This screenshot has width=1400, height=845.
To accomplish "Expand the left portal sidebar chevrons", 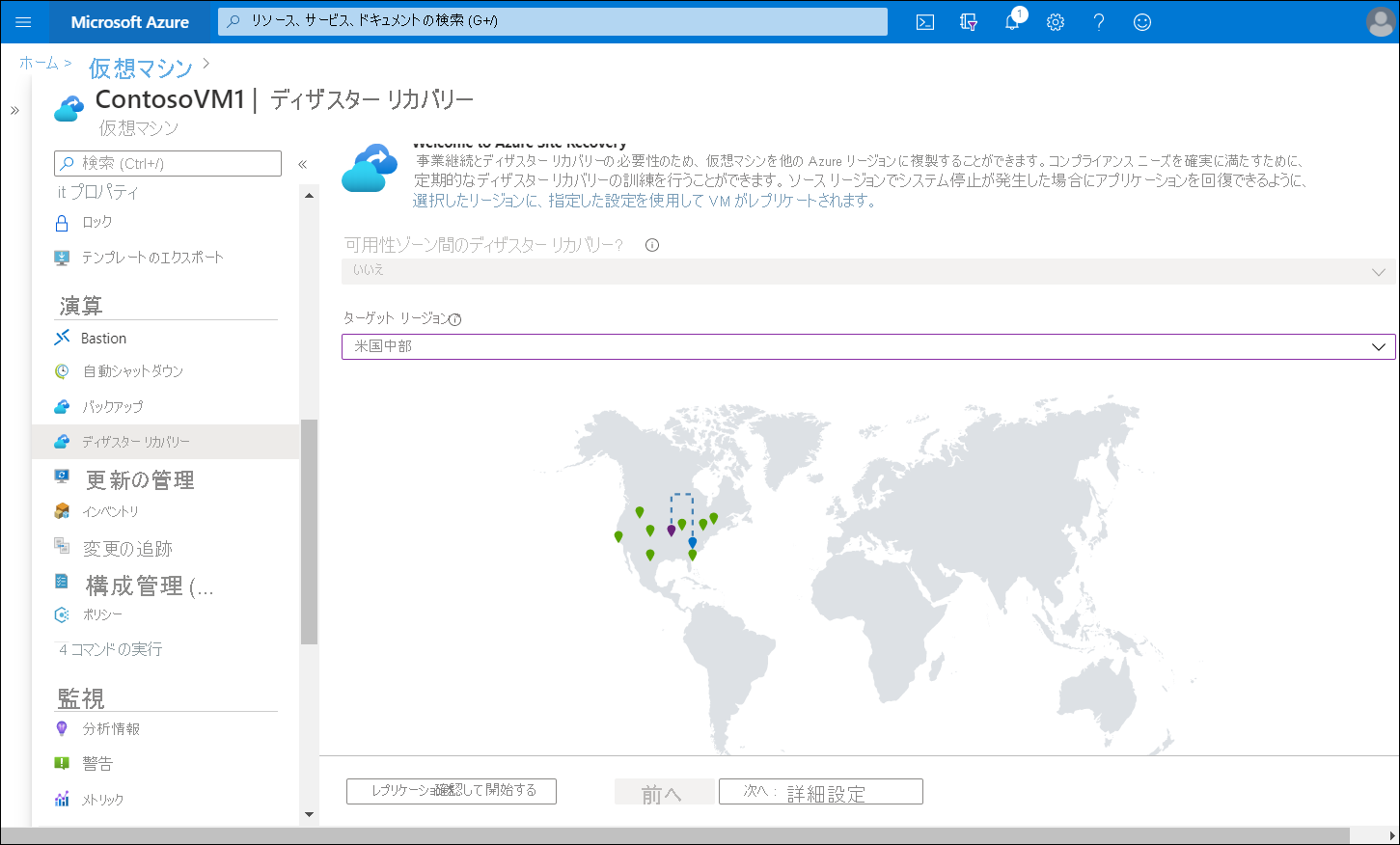I will click(x=14, y=111).
